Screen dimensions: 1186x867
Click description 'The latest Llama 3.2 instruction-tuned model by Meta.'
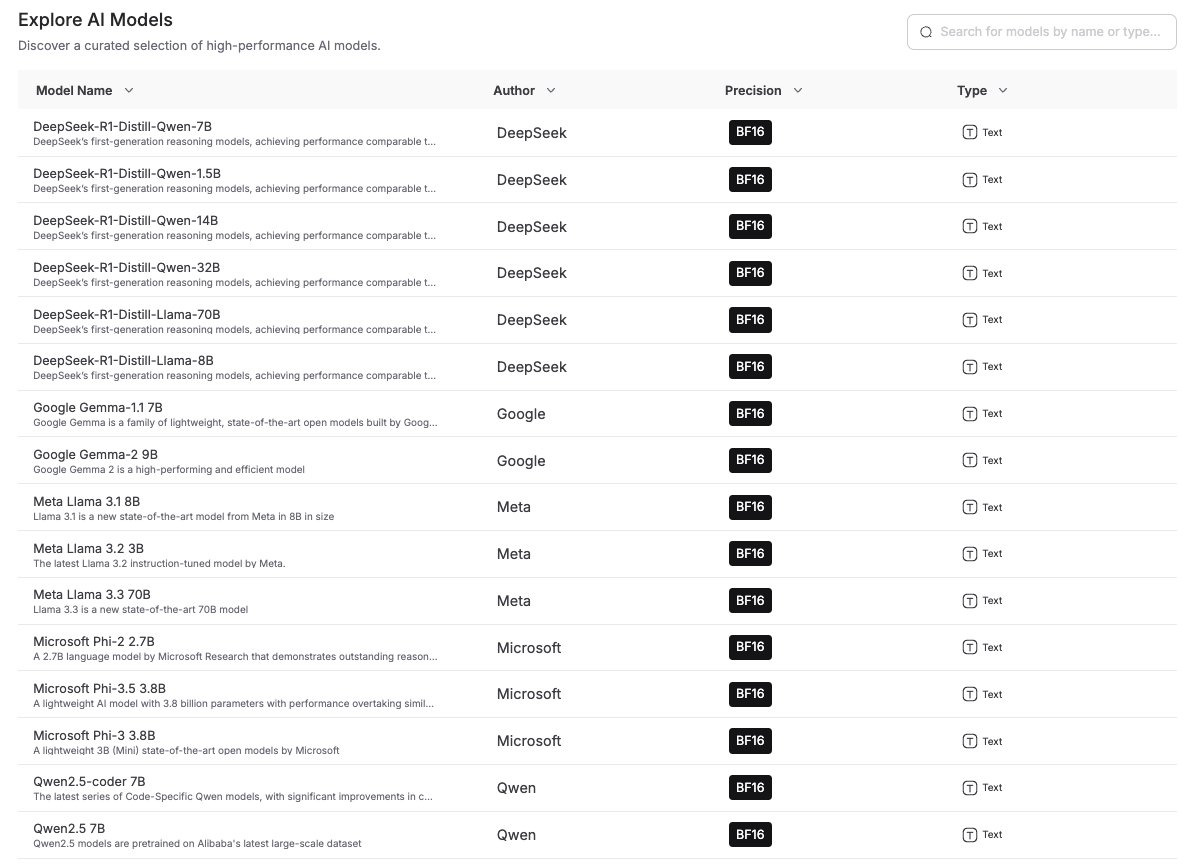point(159,564)
